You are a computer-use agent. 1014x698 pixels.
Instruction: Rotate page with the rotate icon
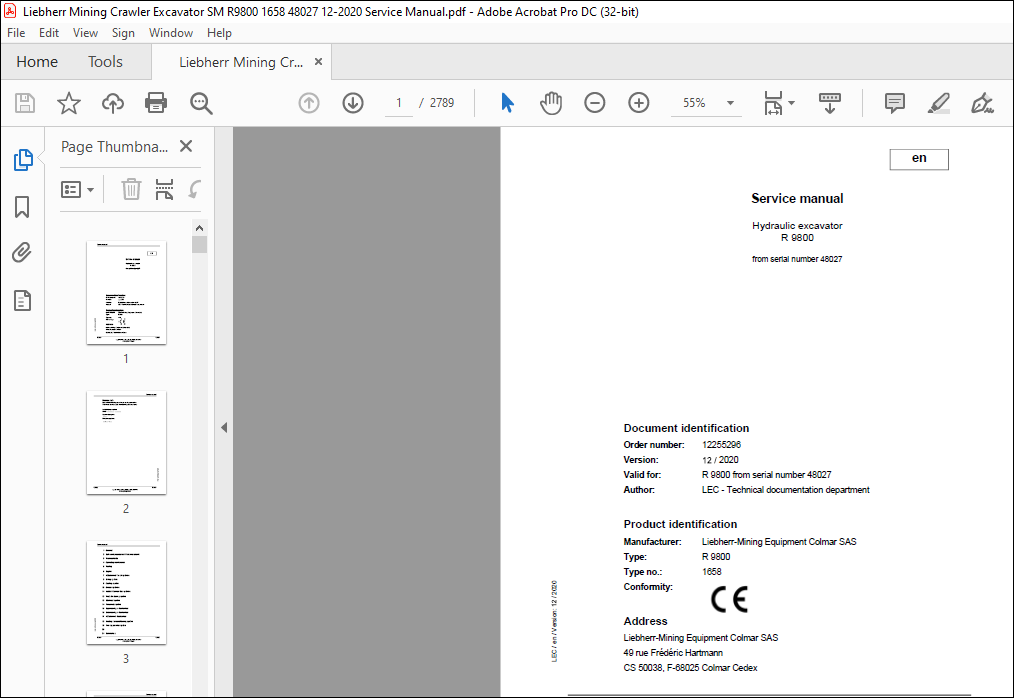(195, 190)
